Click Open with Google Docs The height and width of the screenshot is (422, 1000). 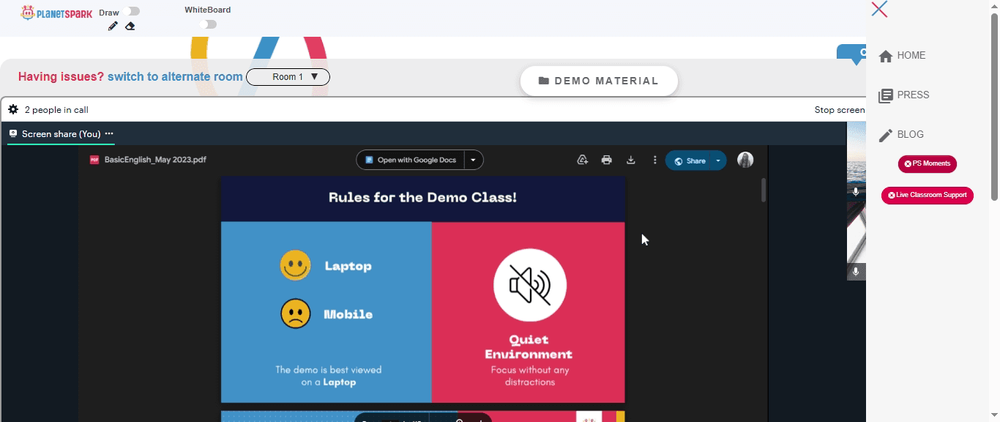(411, 160)
